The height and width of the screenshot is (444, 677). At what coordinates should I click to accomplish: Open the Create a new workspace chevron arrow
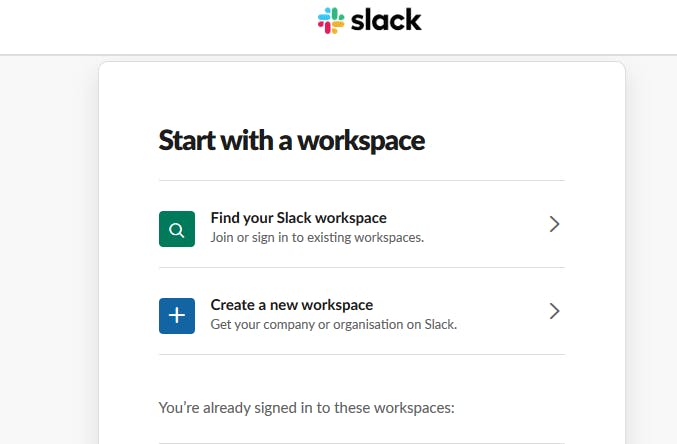pos(555,311)
